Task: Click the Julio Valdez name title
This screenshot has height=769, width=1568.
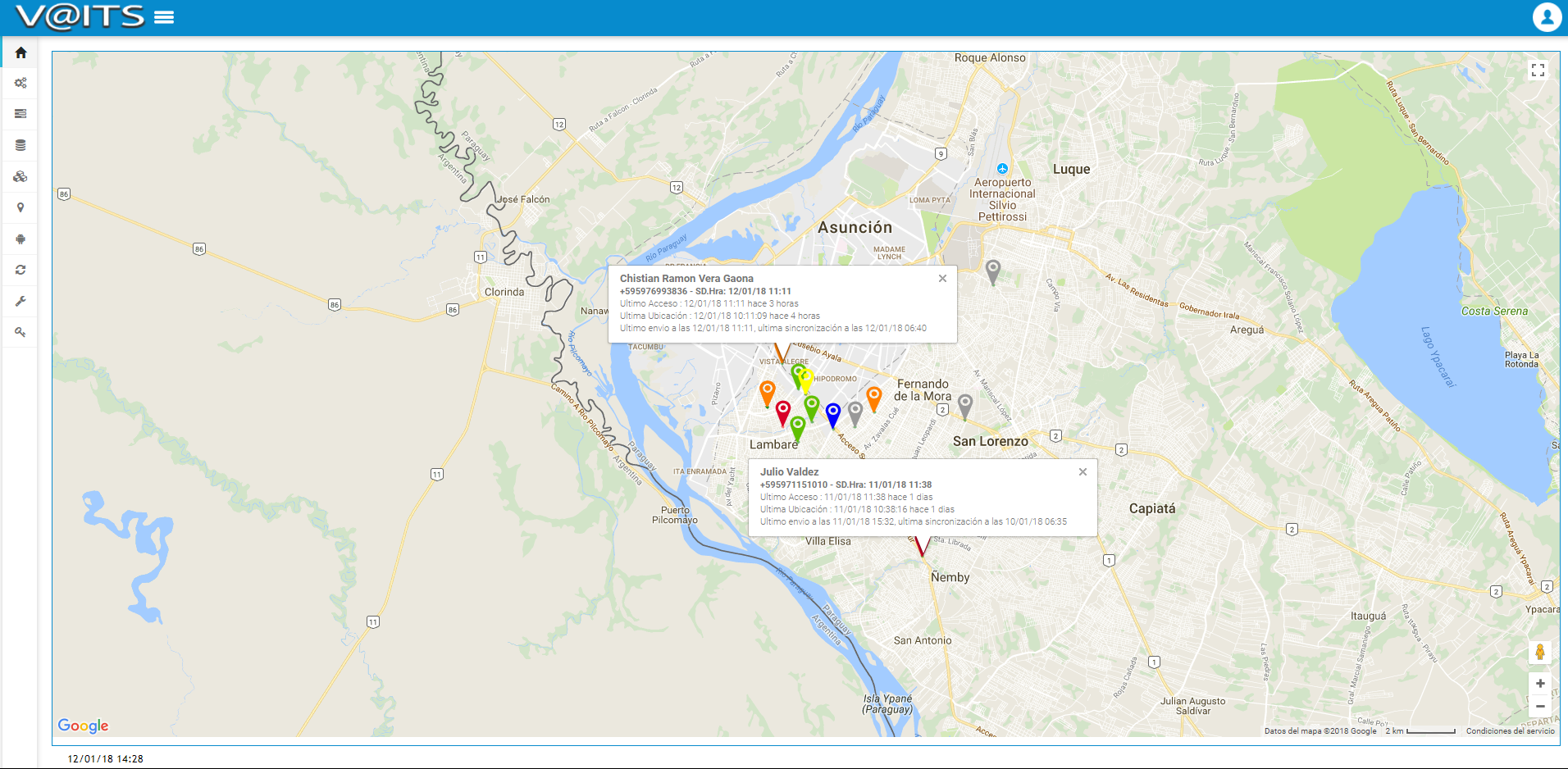Action: click(x=789, y=472)
